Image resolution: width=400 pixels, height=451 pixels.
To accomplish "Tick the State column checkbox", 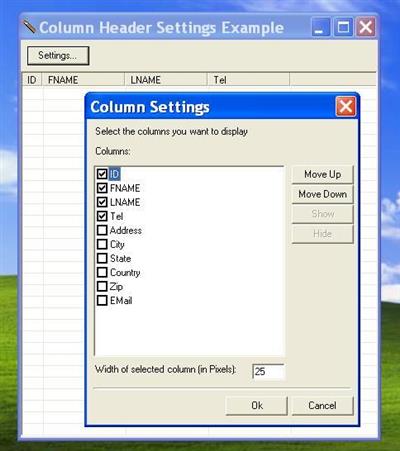I will click(102, 258).
